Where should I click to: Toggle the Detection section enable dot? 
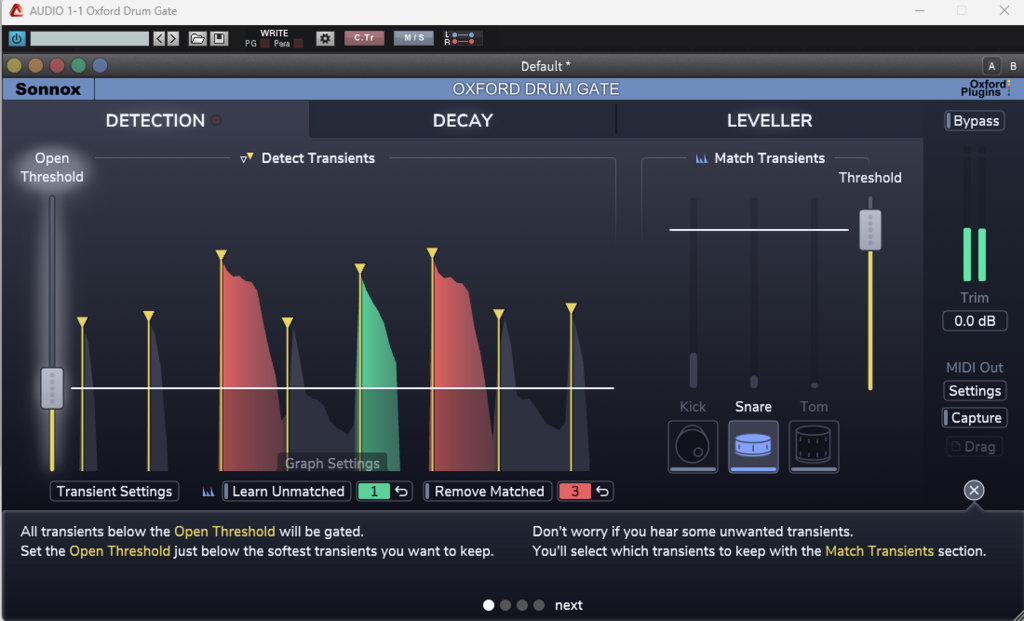(216, 121)
